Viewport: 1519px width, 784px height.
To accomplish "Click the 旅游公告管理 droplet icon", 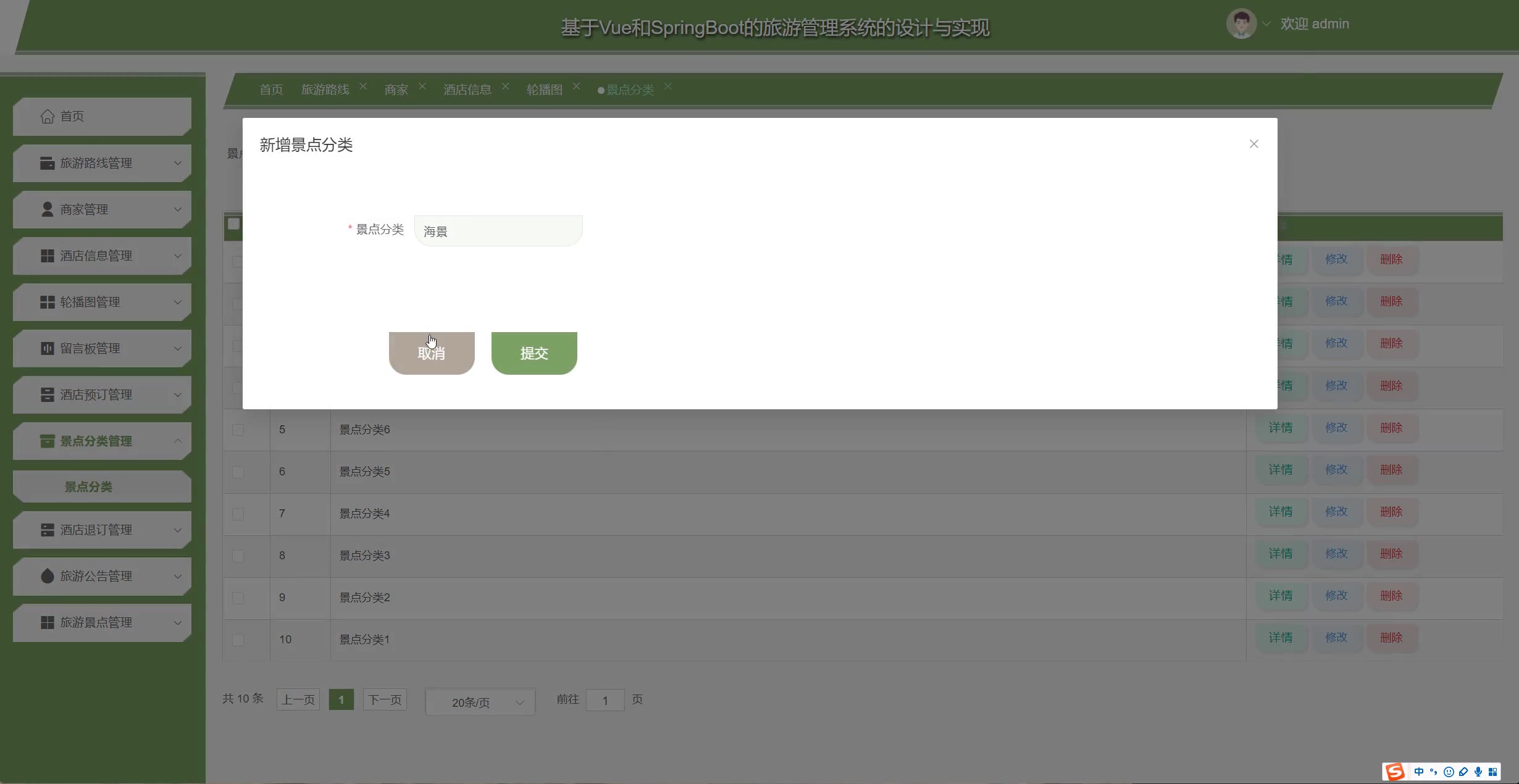I will [x=47, y=576].
